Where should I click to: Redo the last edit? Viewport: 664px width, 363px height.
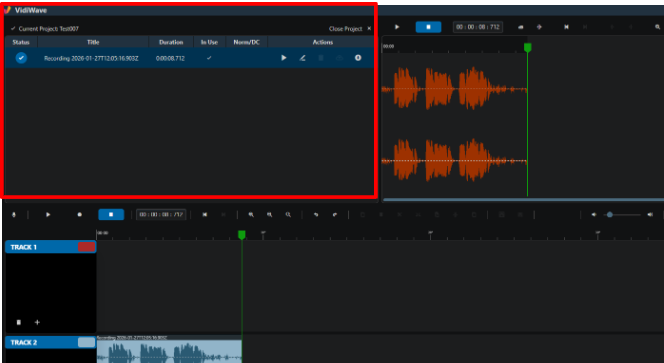pyautogui.click(x=335, y=215)
